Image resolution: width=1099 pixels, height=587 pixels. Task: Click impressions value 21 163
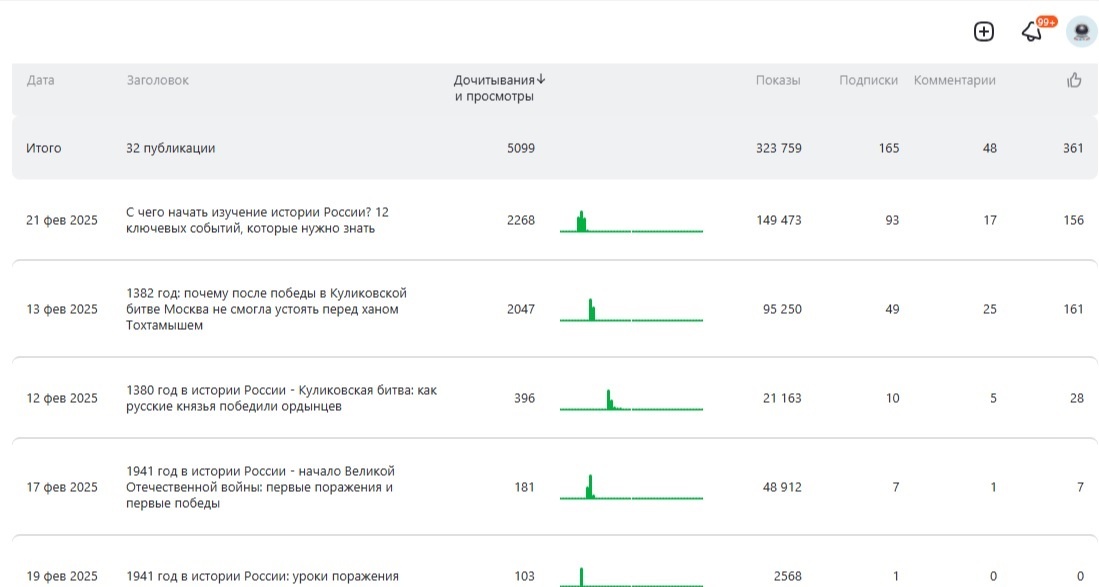click(x=782, y=398)
